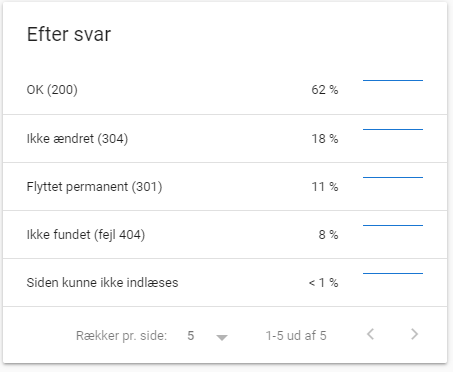The height and width of the screenshot is (372, 453).
Task: Click the 62 % percentage value
Action: point(325,90)
